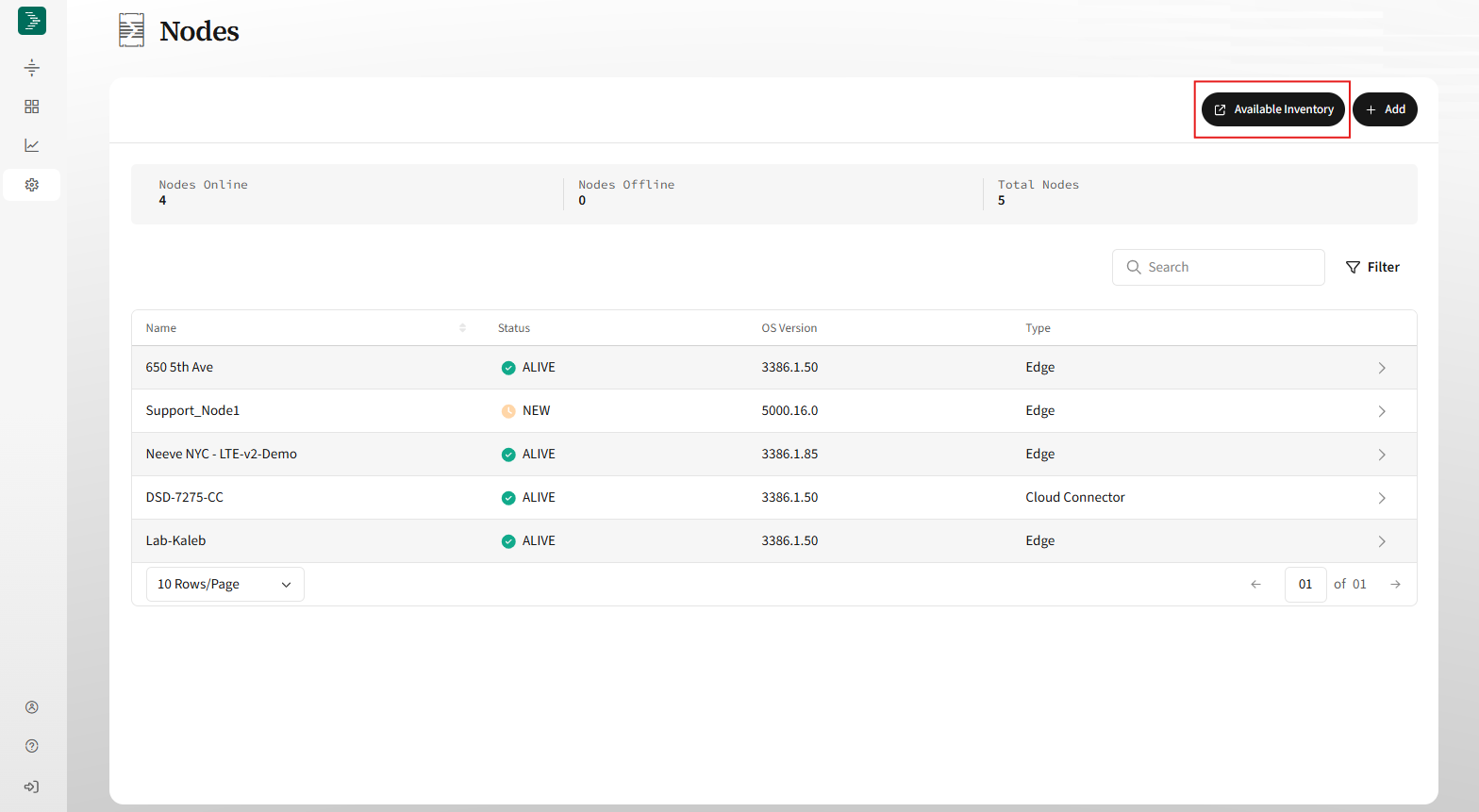This screenshot has width=1479, height=812.
Task: Click the Nodes page header icon
Action: 132,30
